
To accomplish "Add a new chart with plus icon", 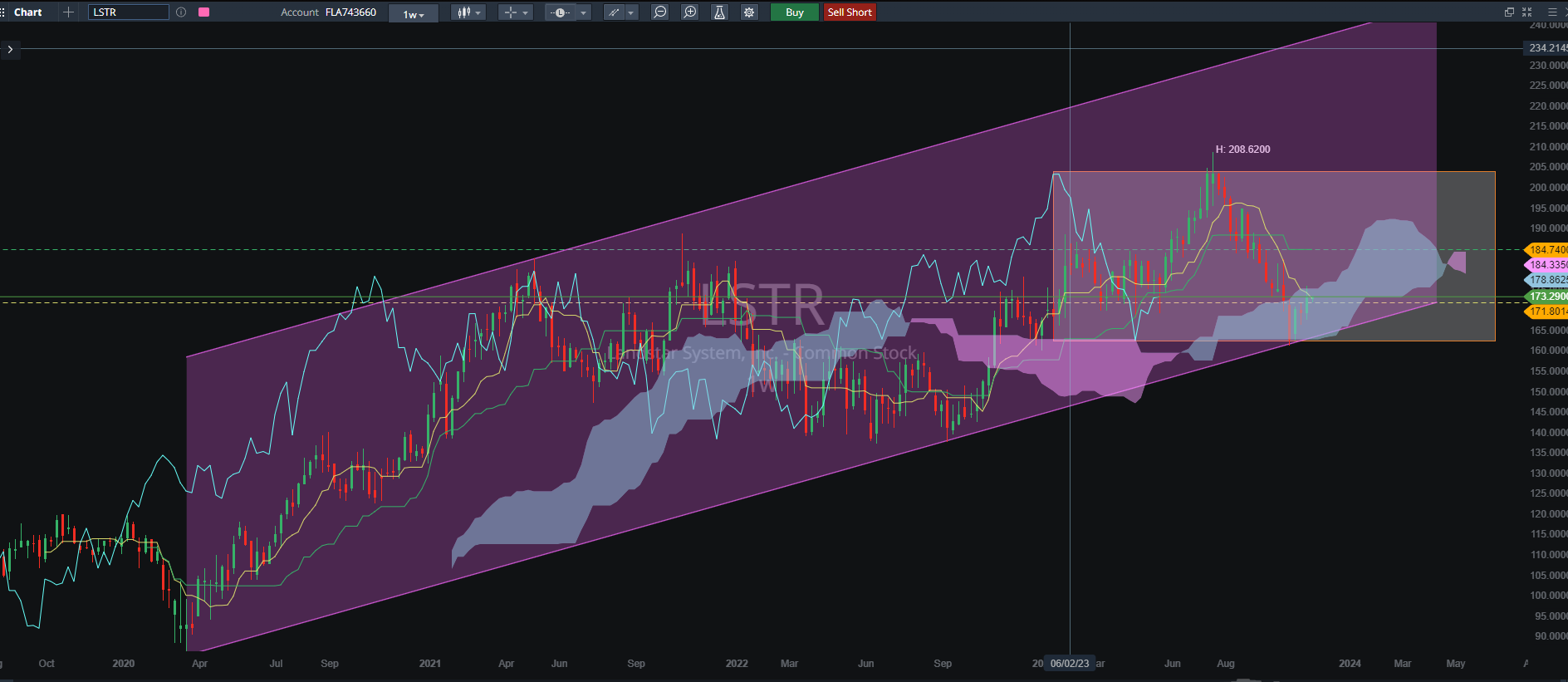I will click(x=69, y=12).
